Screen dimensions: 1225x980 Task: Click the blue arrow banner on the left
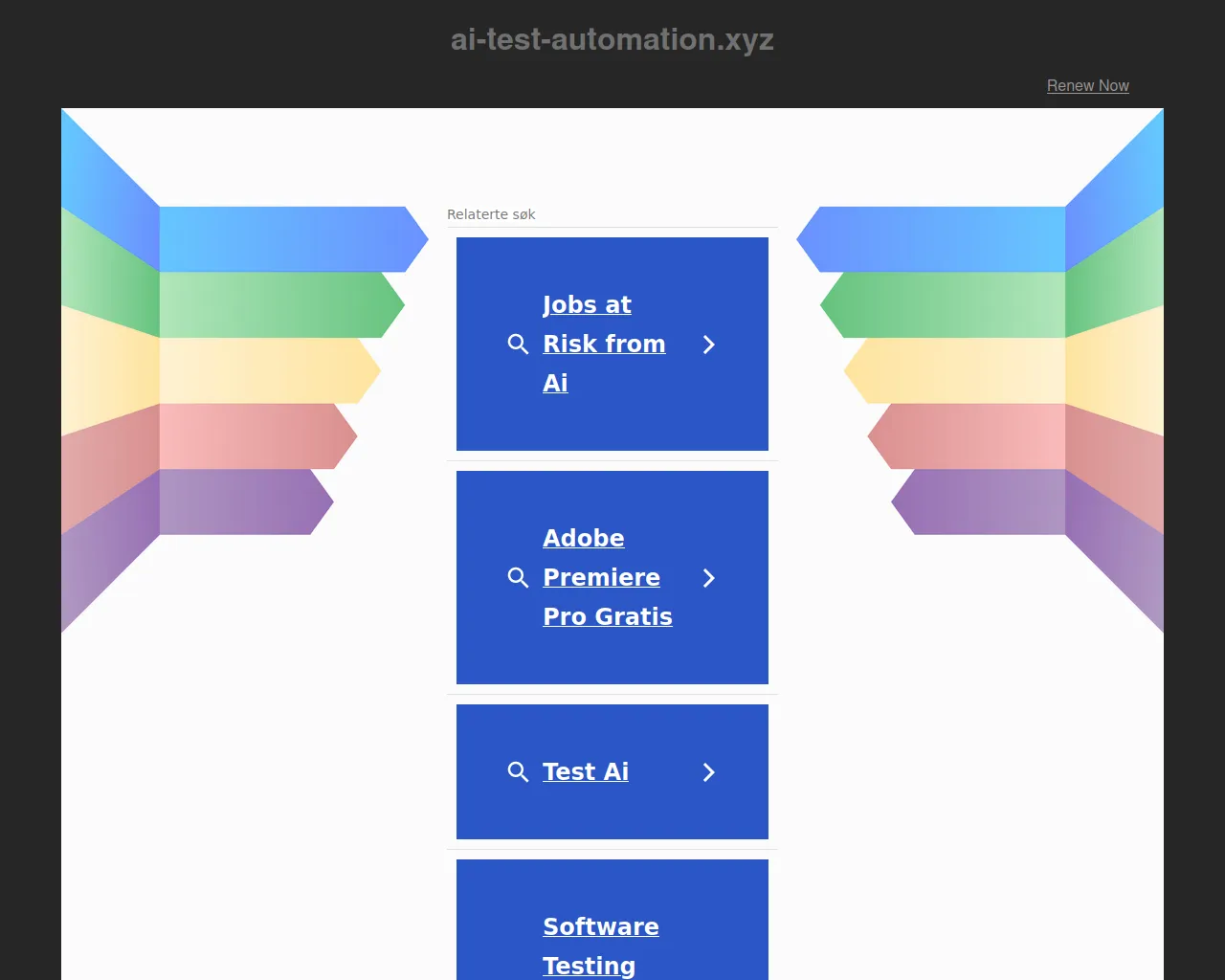click(x=287, y=239)
